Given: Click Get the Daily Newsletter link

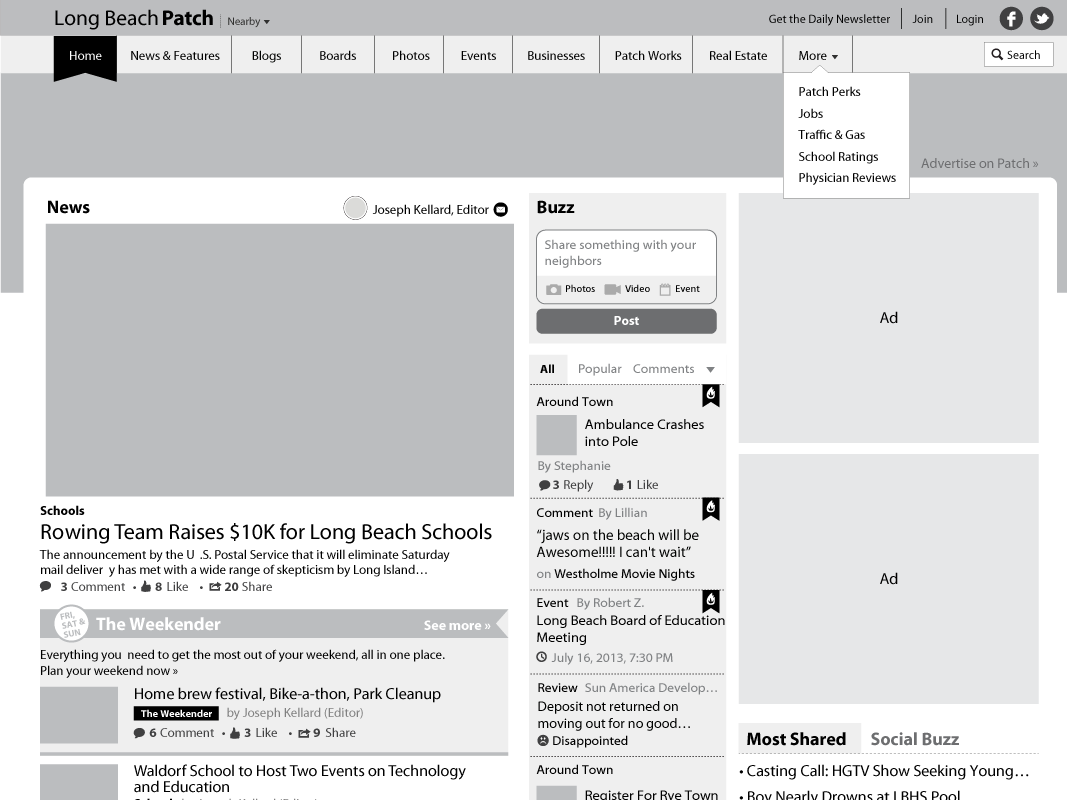Looking at the screenshot, I should click(829, 19).
